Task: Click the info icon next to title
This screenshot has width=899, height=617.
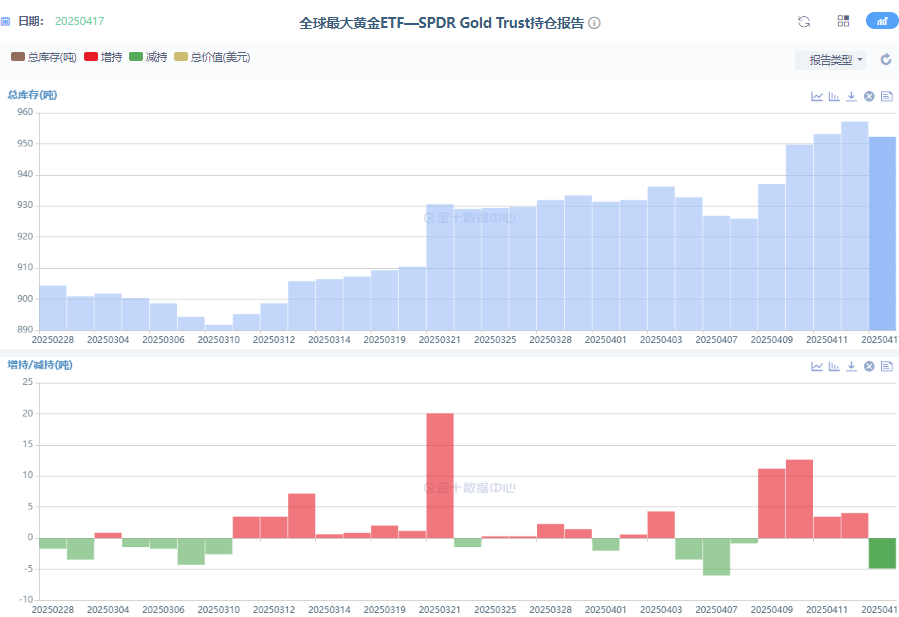Action: [x=595, y=23]
